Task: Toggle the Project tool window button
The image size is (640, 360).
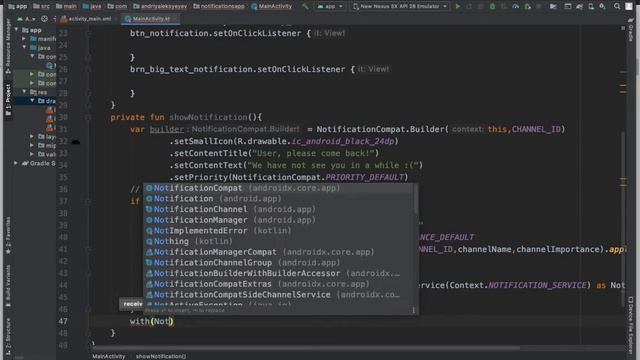Action: tap(8, 100)
